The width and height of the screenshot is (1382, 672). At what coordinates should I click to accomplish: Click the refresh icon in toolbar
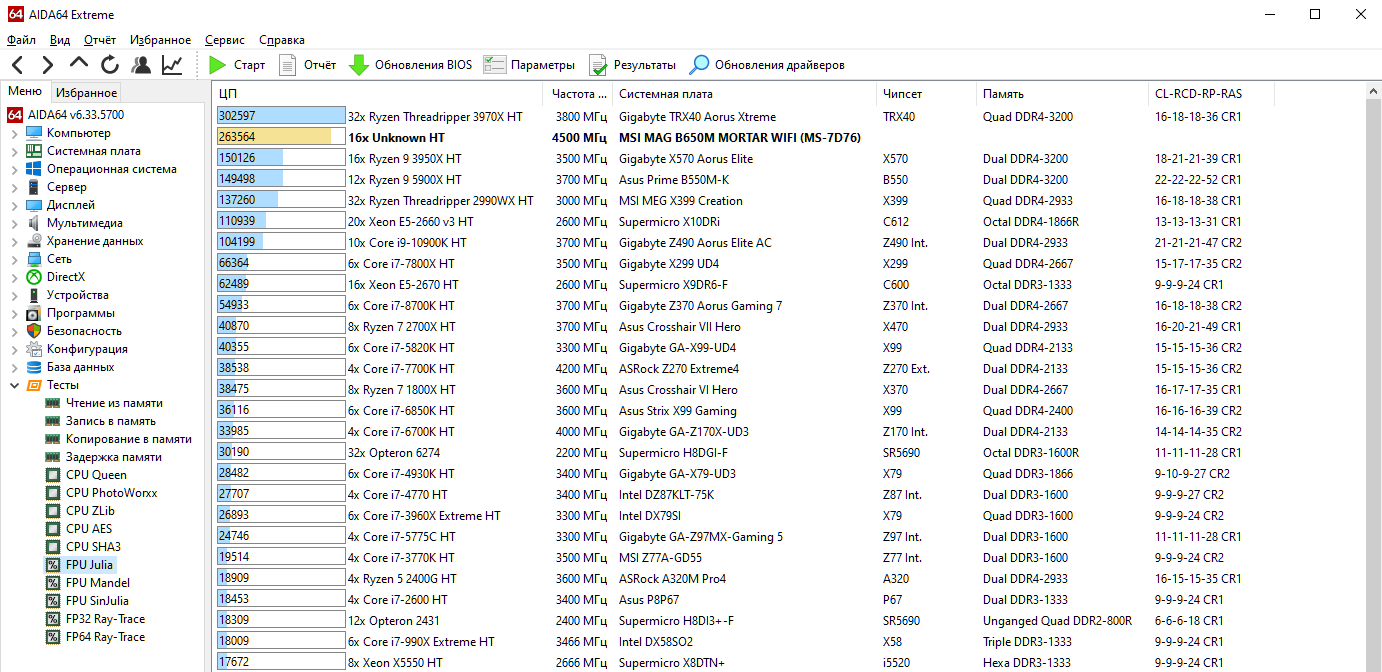click(x=110, y=65)
